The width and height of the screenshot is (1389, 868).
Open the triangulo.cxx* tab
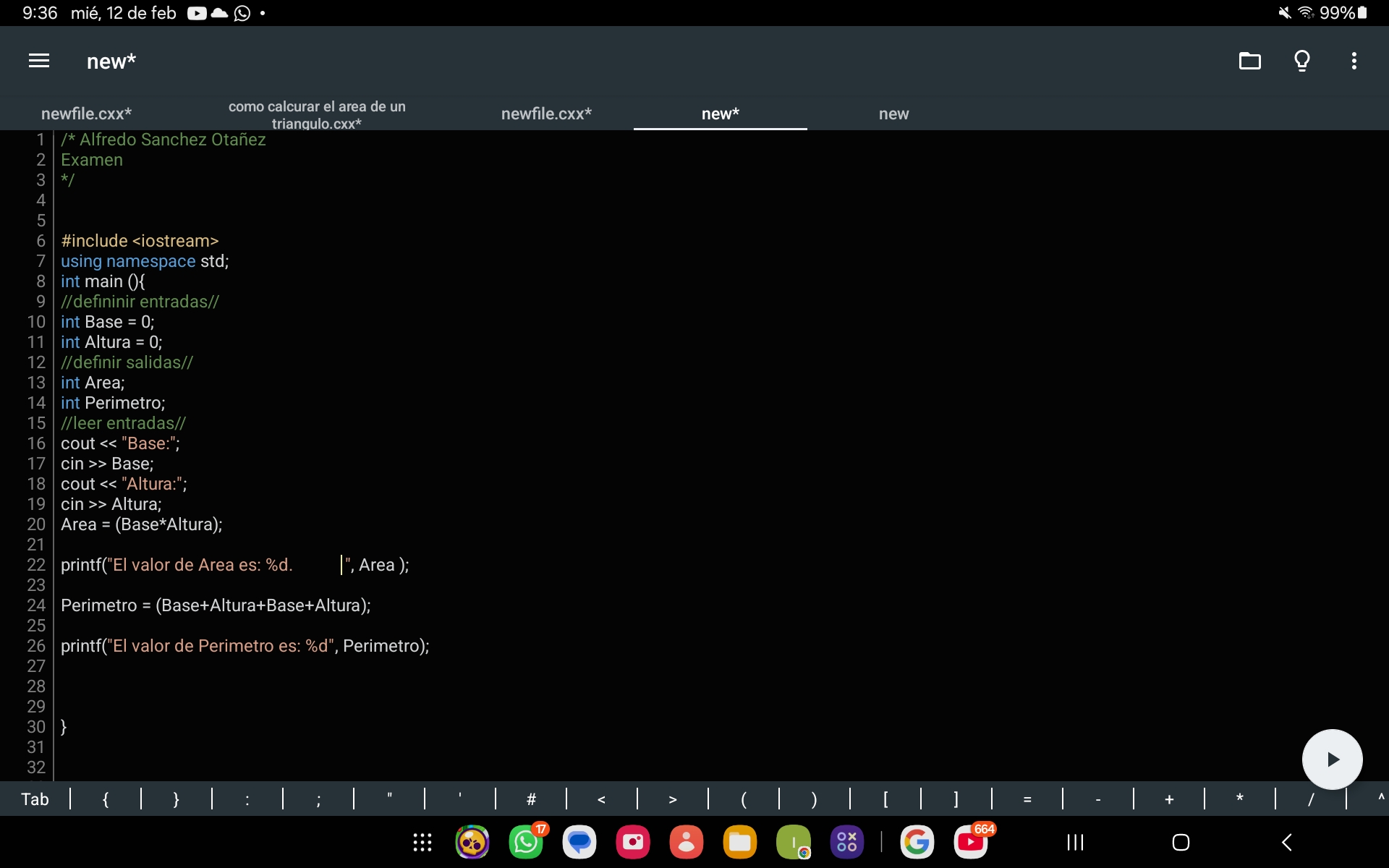pos(316,114)
